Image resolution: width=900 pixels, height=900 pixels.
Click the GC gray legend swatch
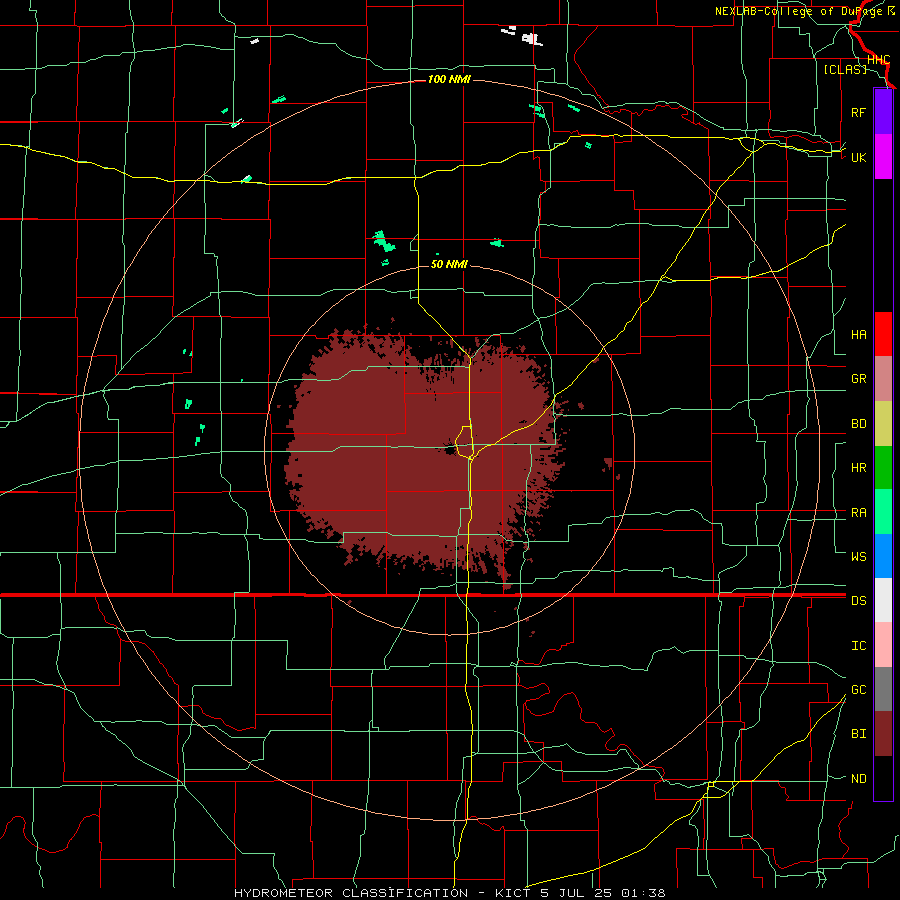pos(883,689)
